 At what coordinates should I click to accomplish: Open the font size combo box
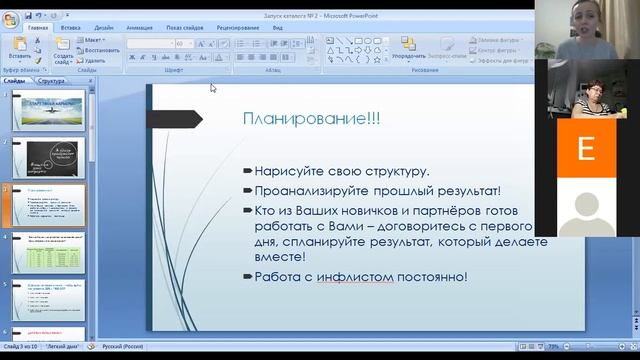(184, 43)
